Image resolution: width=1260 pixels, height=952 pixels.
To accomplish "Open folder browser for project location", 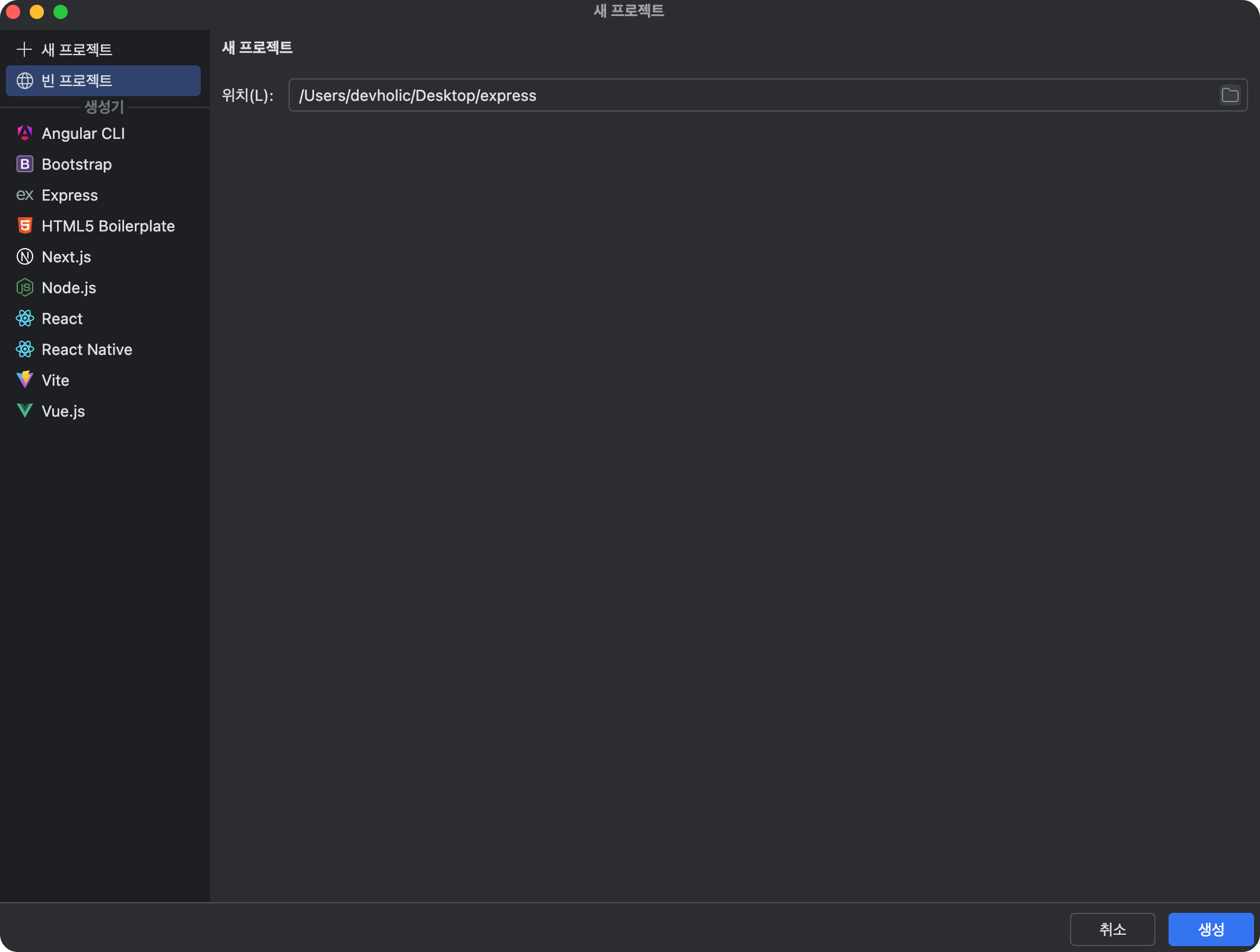I will point(1230,96).
